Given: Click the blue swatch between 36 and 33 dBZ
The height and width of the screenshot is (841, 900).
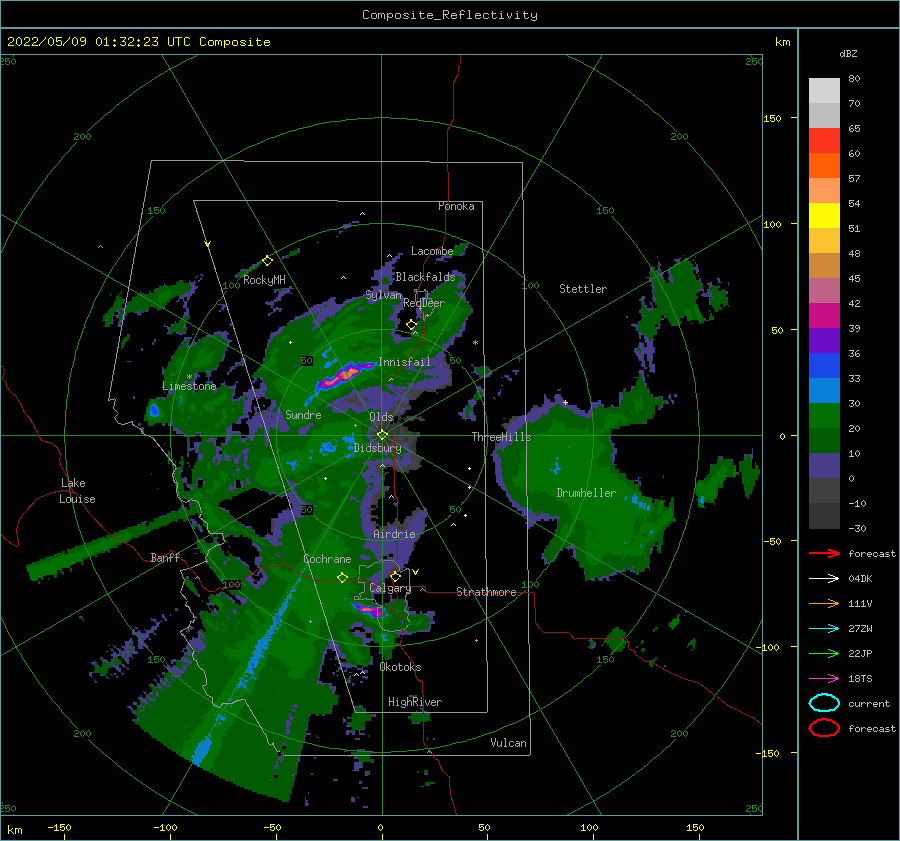Looking at the screenshot, I should [x=824, y=366].
